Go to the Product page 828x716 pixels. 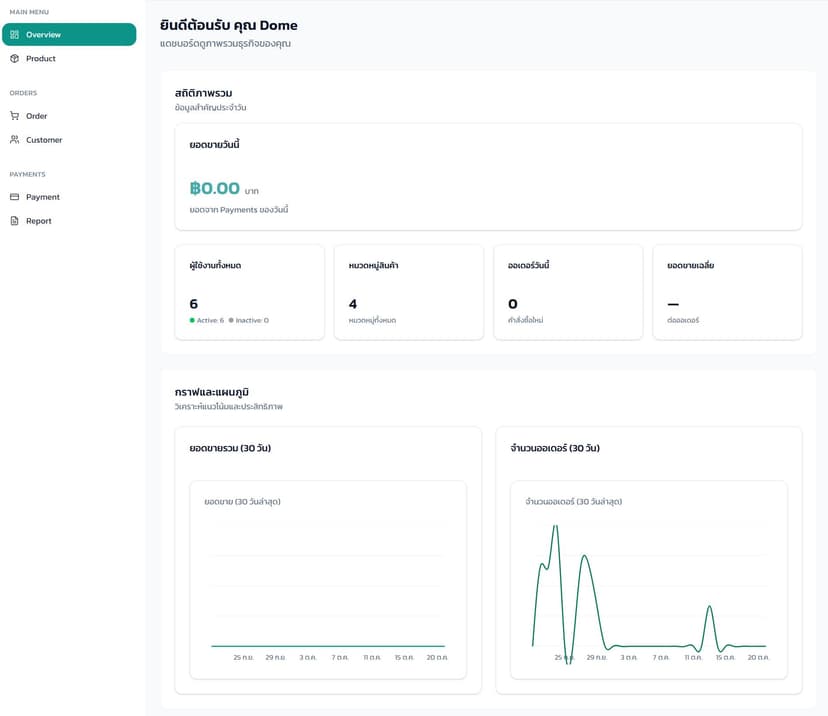69,58
